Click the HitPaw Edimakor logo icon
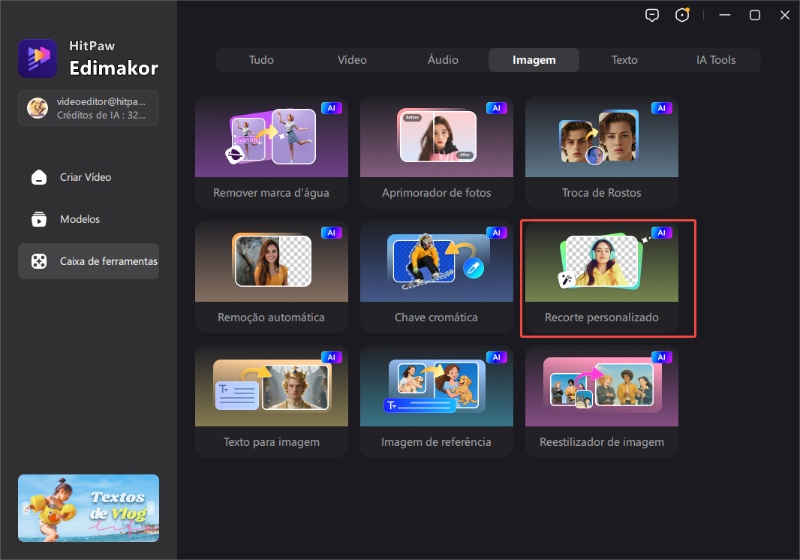The height and width of the screenshot is (560, 800). 38,58
